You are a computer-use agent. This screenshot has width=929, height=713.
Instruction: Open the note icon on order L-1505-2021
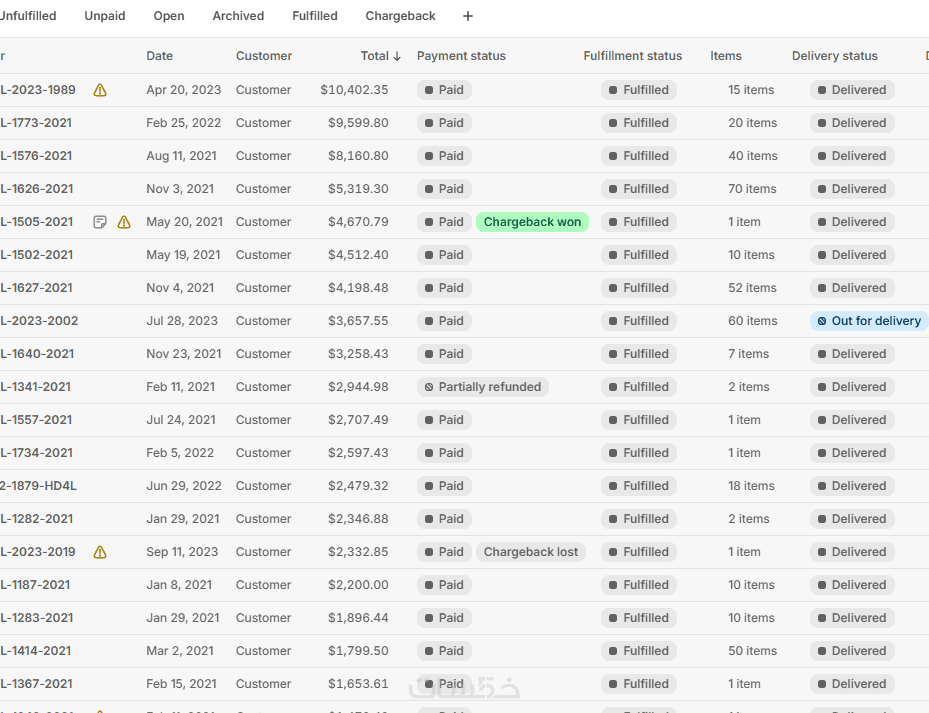pos(100,222)
